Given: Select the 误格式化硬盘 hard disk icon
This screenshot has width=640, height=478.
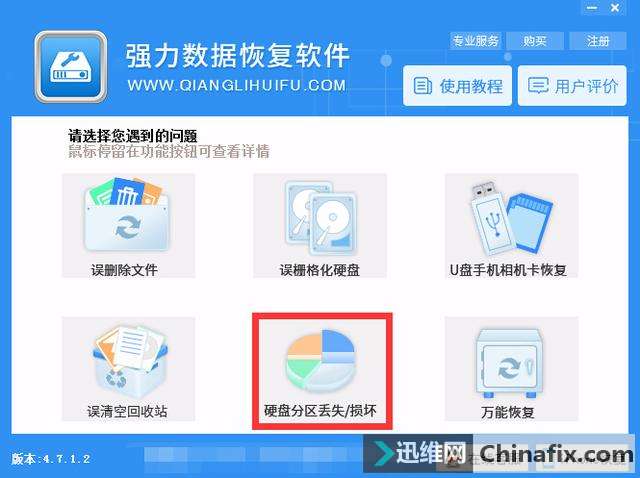Looking at the screenshot, I should 320,218.
